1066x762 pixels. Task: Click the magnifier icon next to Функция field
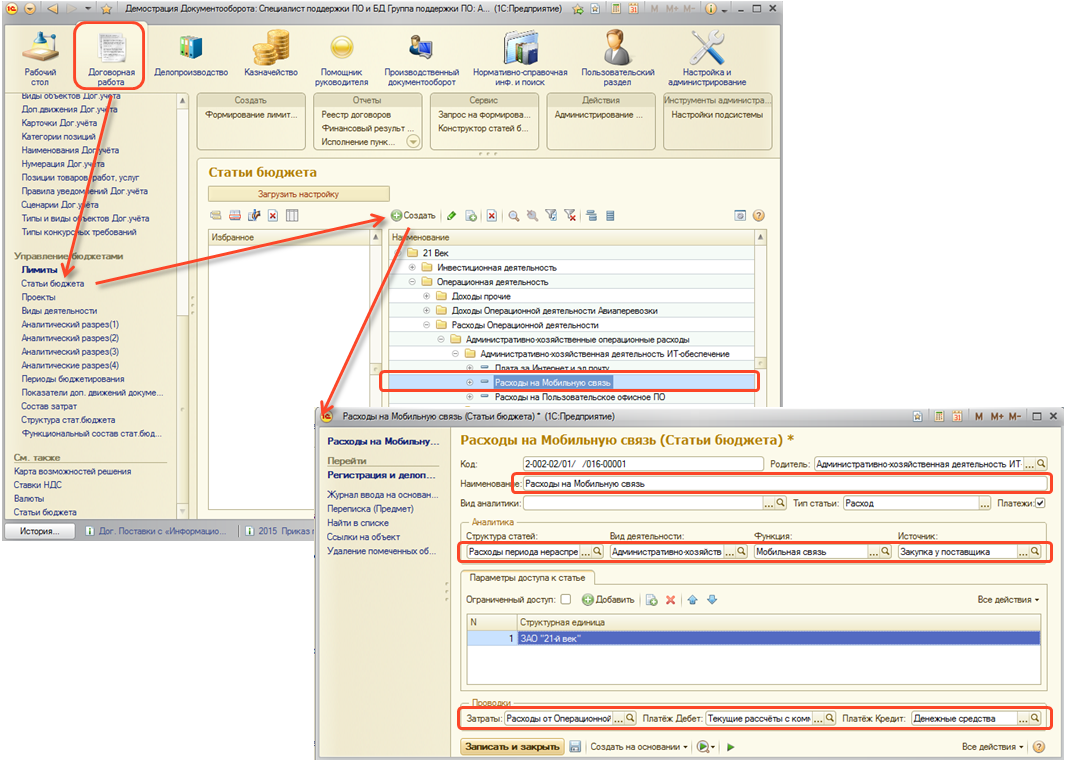[x=886, y=551]
